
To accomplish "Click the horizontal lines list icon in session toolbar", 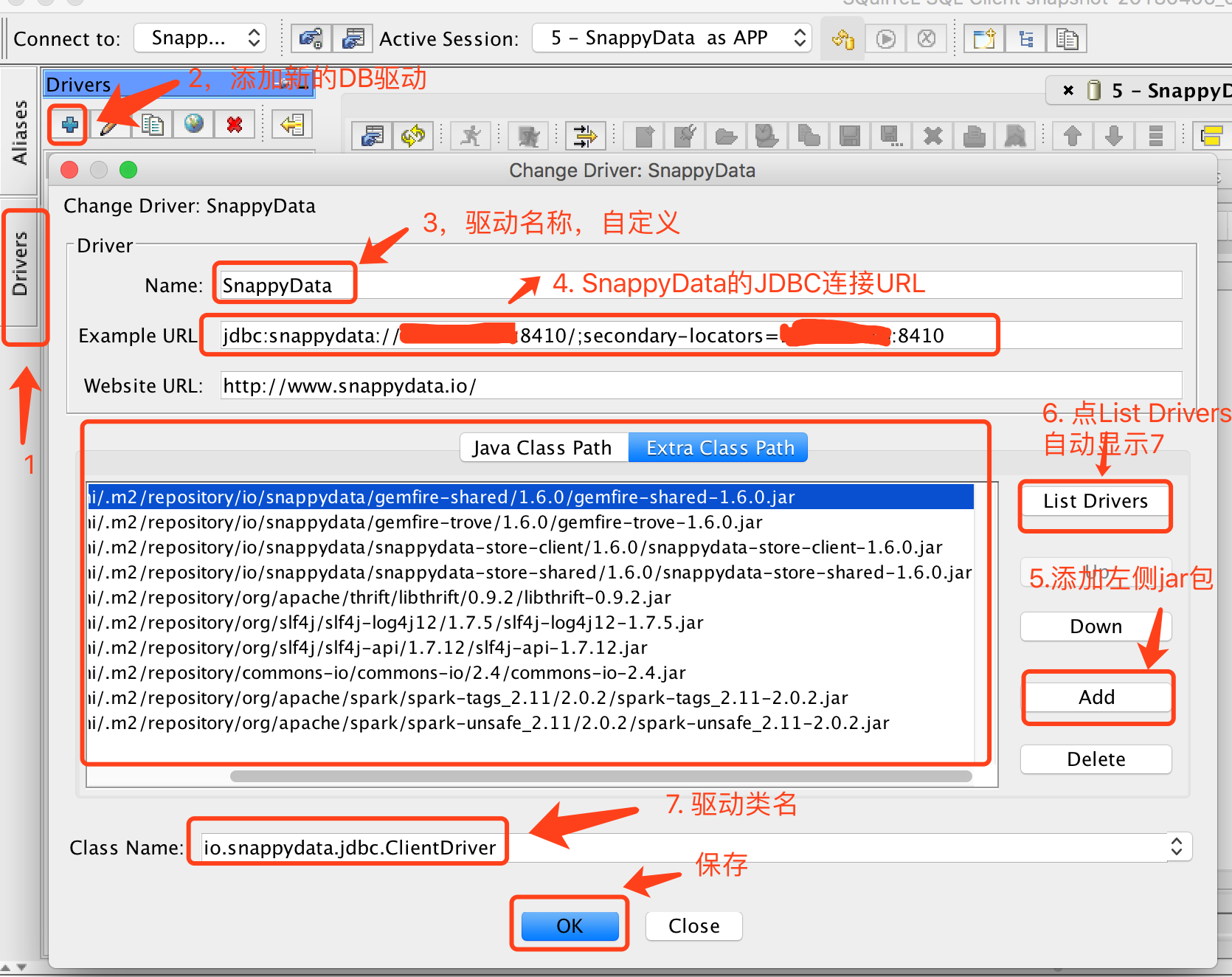I will point(1155,136).
